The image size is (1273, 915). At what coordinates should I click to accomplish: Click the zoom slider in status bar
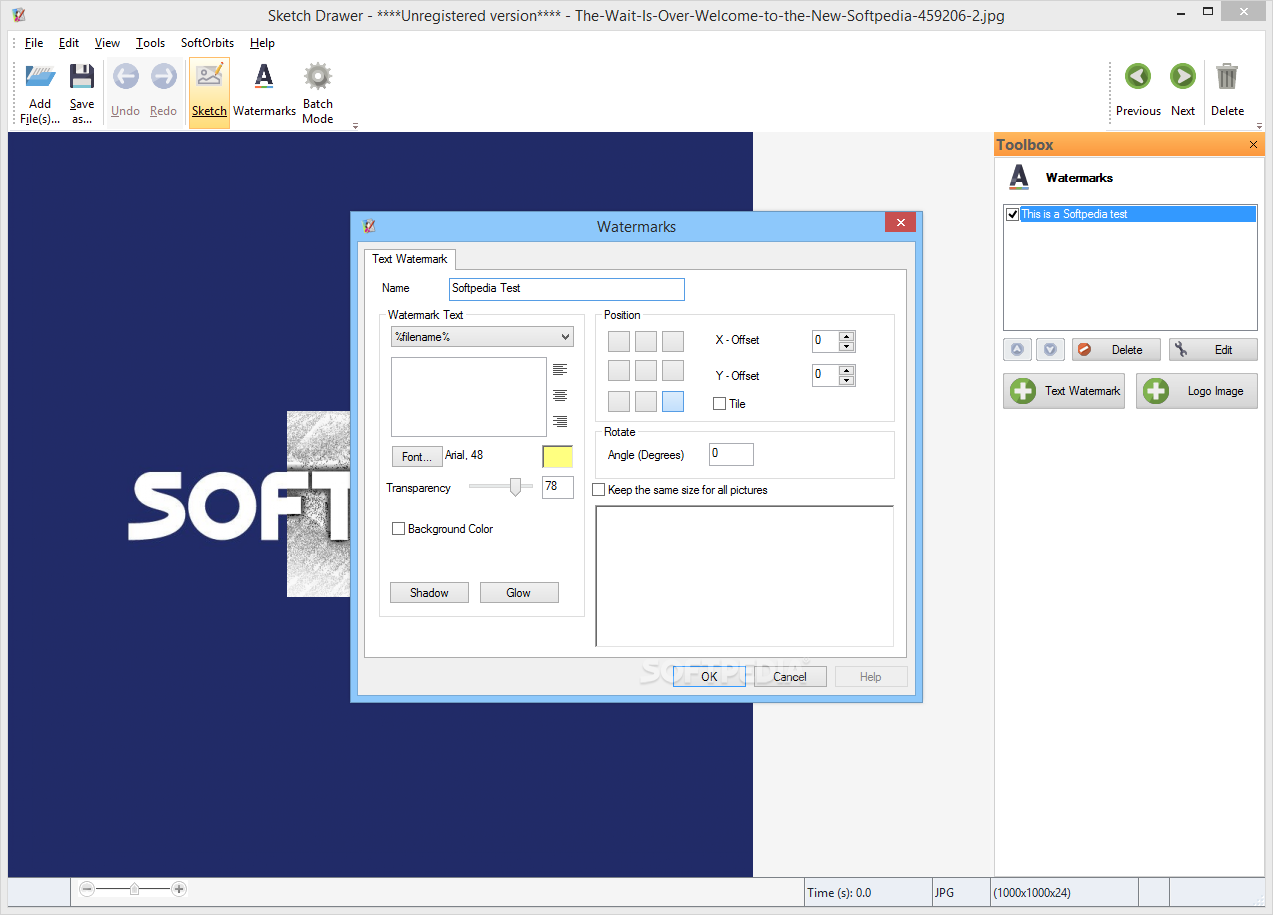coord(133,888)
